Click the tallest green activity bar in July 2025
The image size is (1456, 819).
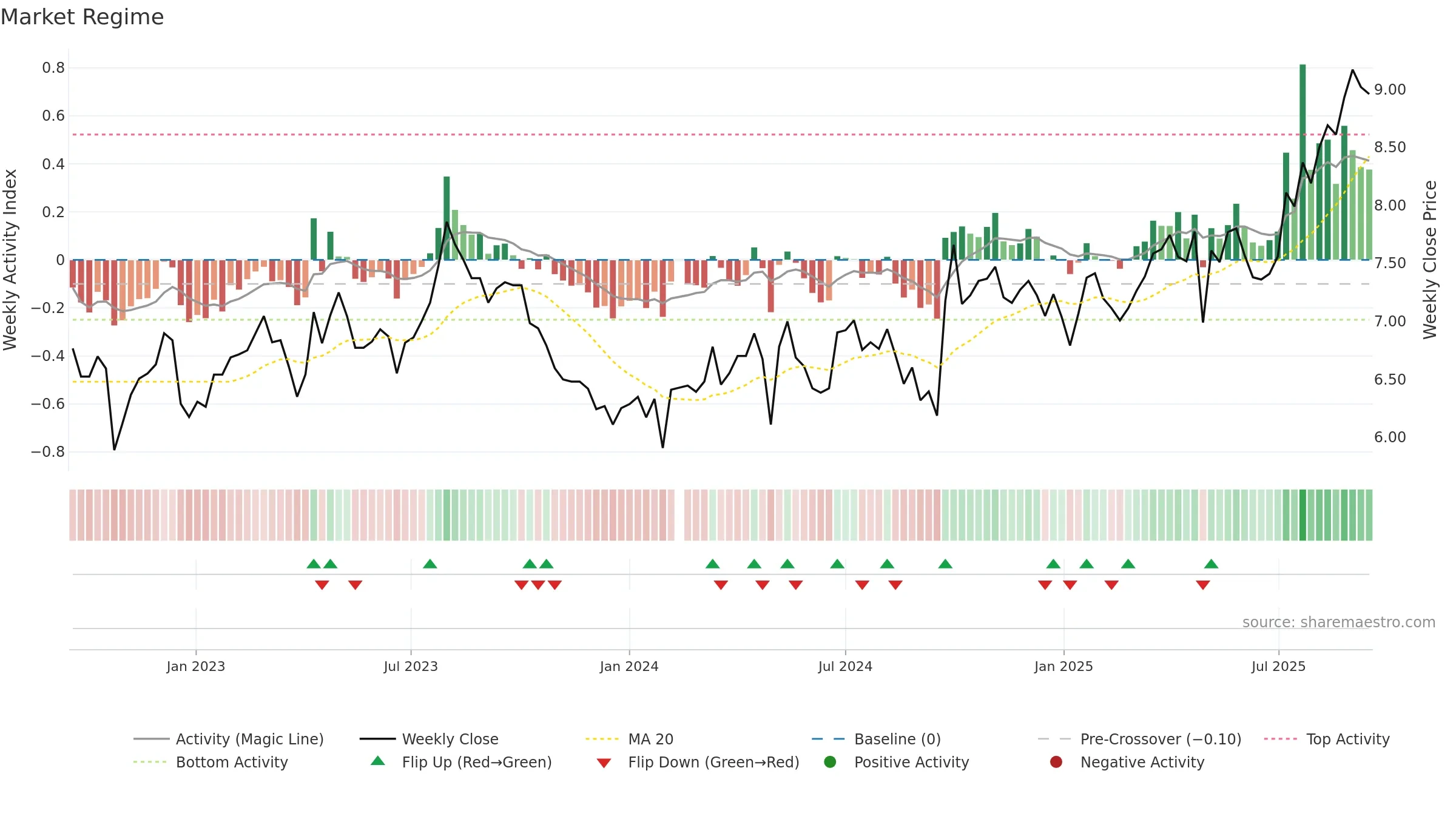[x=1303, y=162]
